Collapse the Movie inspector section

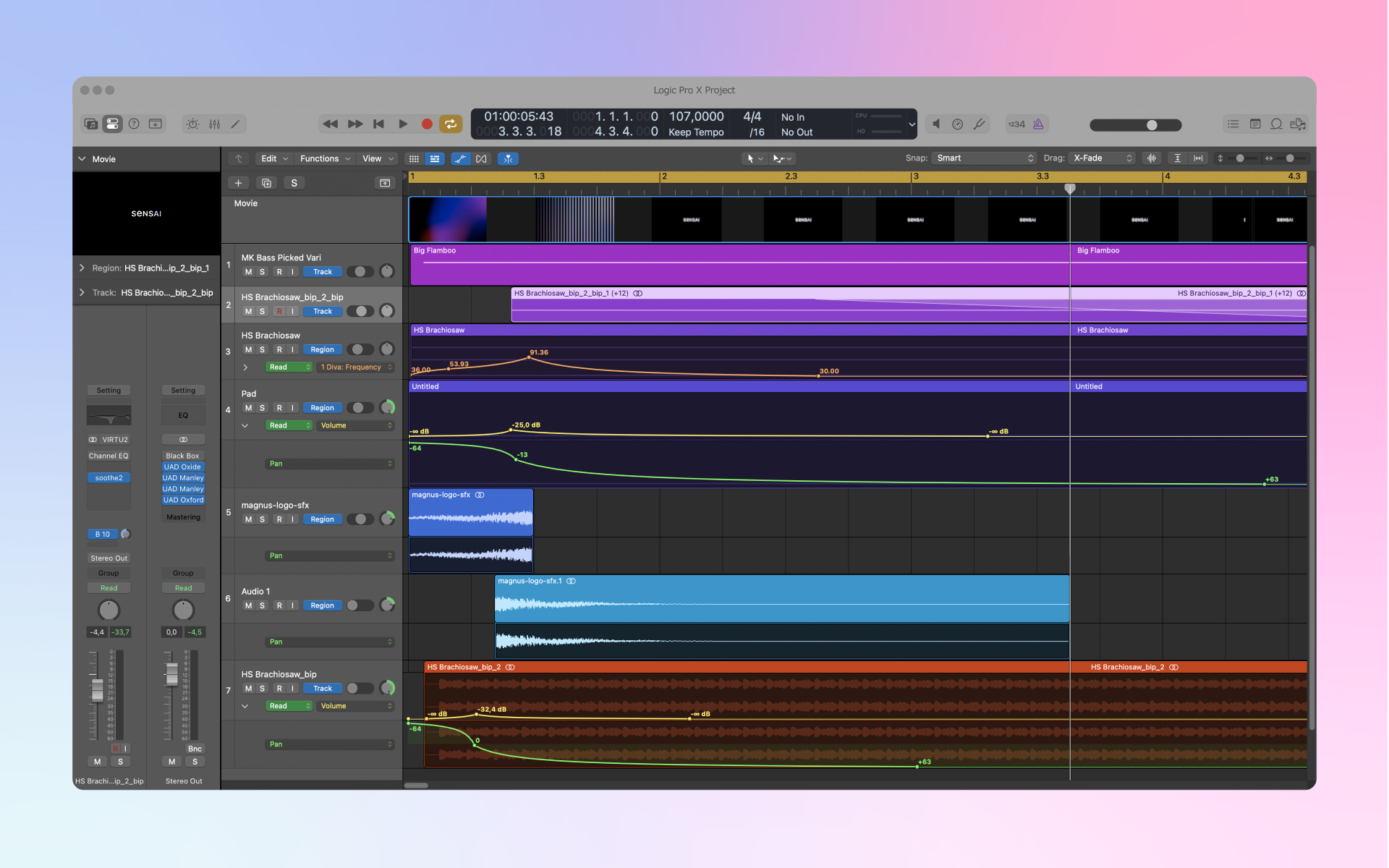point(82,159)
